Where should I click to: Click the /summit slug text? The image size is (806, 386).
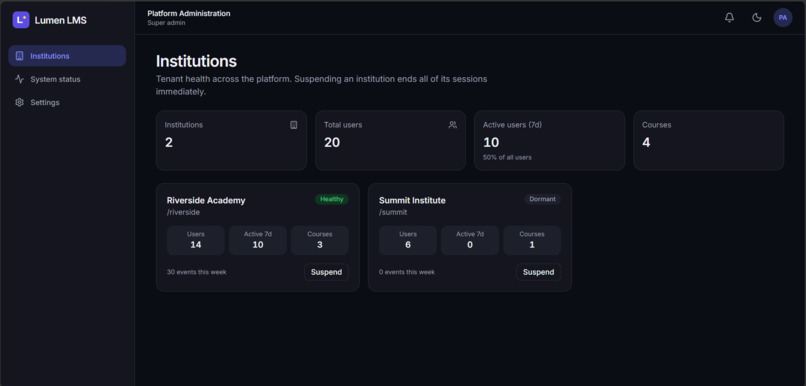click(393, 212)
